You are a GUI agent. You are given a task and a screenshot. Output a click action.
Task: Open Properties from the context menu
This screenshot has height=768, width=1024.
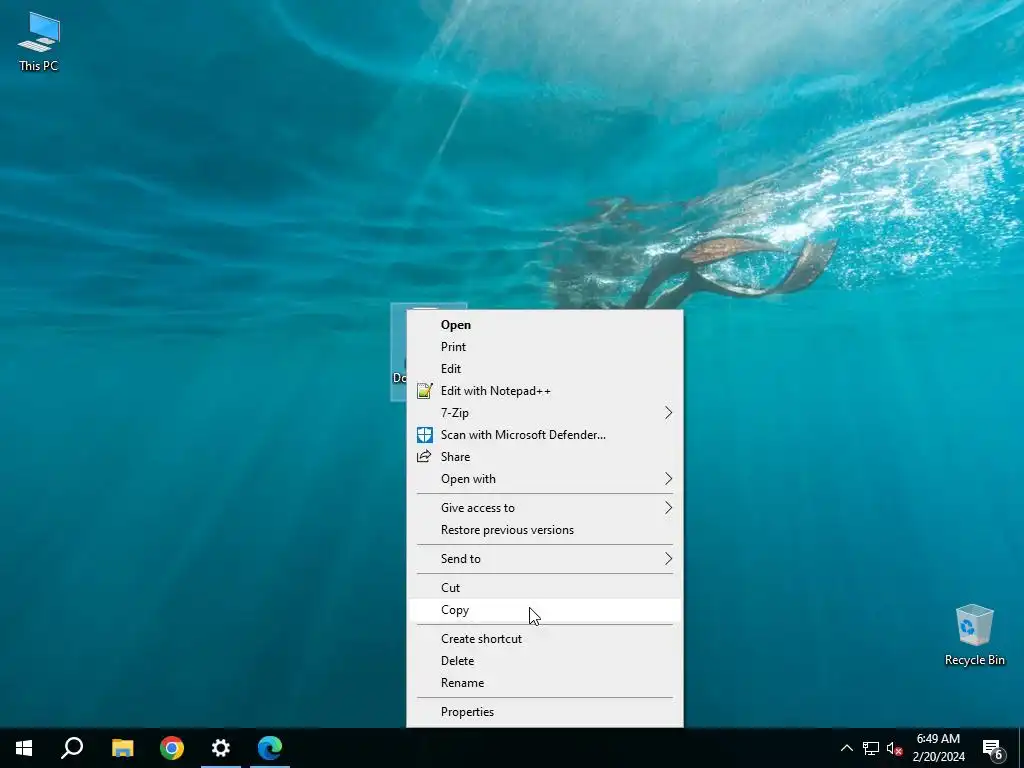[545, 712]
